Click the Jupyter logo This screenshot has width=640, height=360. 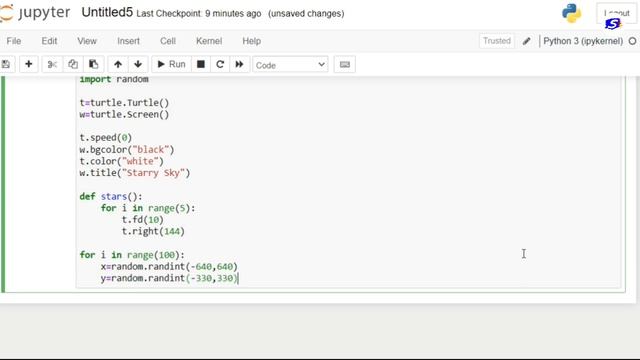(35, 13)
